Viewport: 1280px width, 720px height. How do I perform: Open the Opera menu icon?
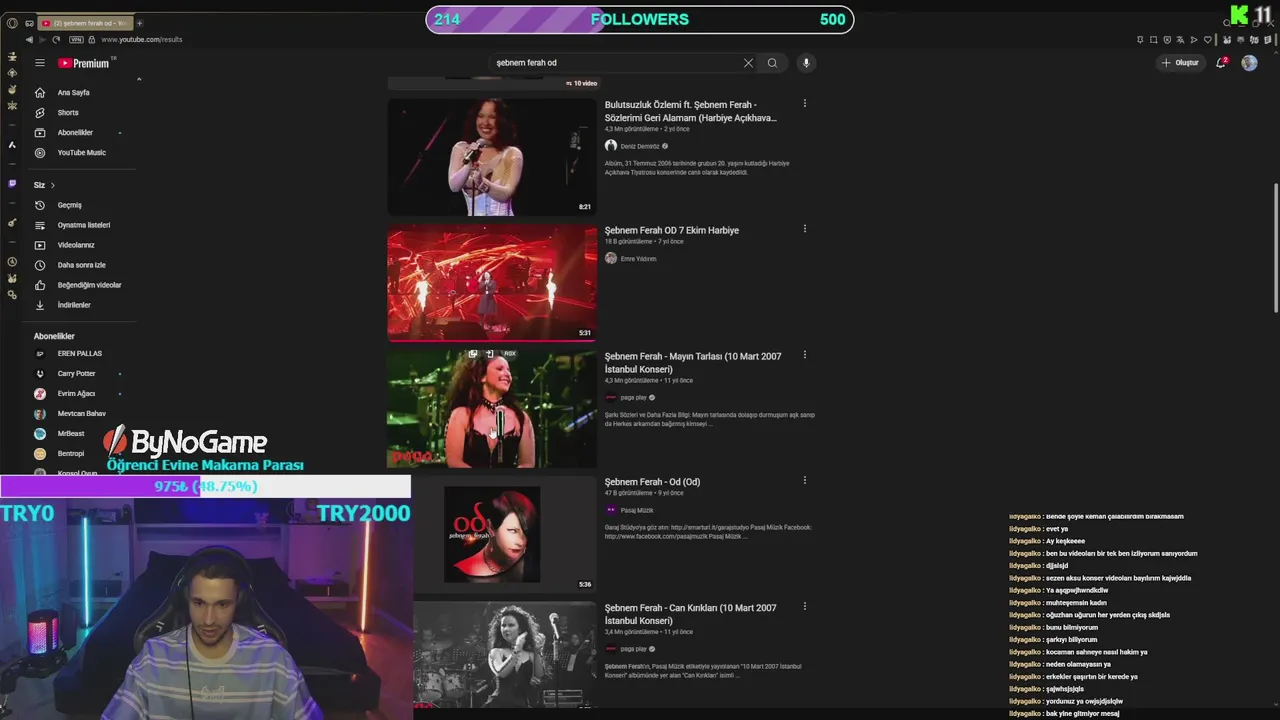(x=12, y=23)
